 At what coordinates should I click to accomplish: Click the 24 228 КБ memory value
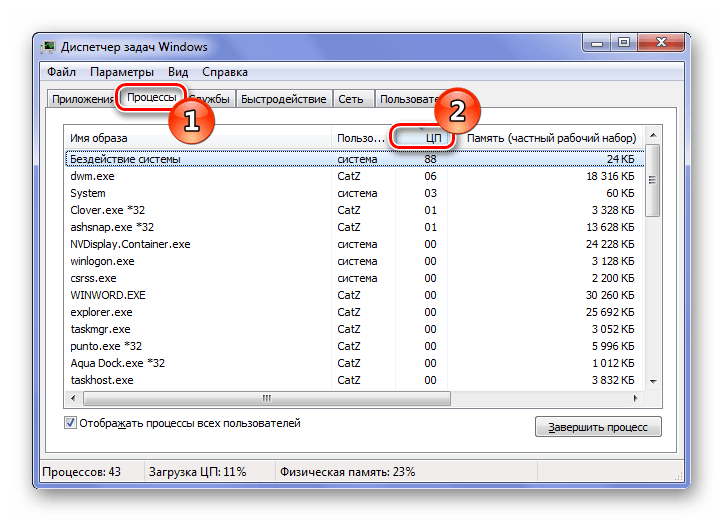(x=610, y=244)
